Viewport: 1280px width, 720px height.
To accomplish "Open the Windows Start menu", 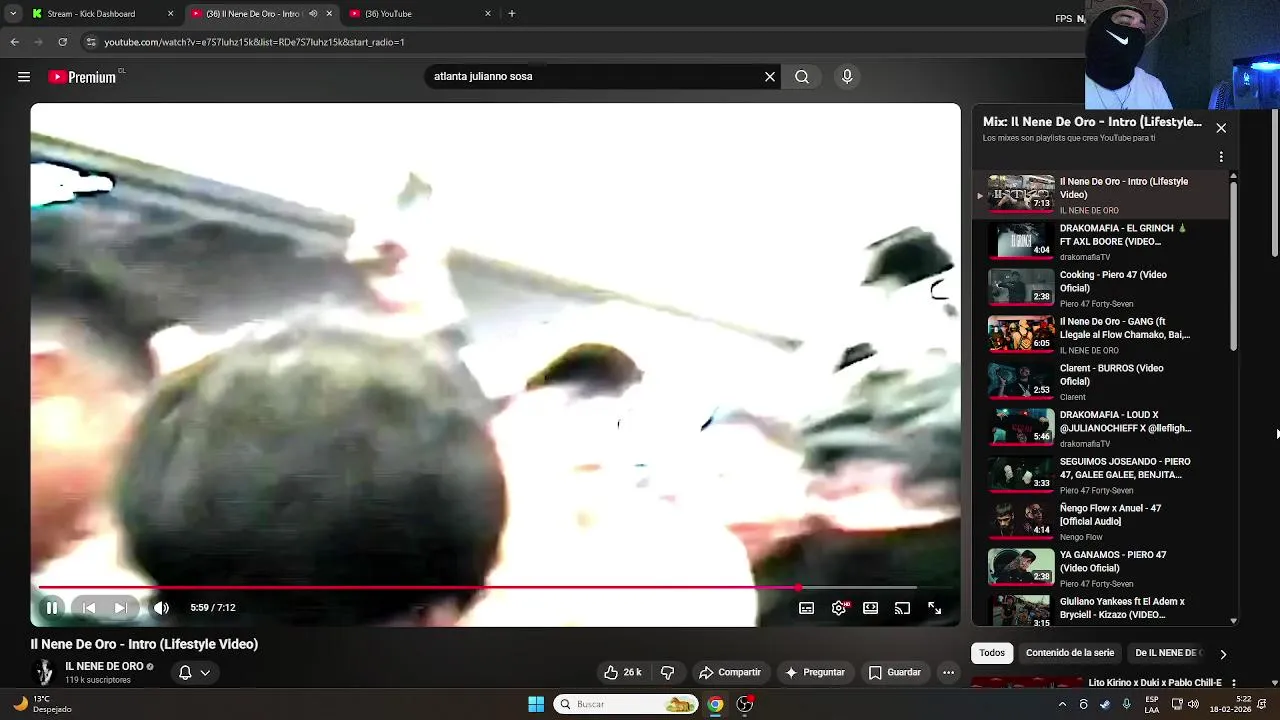I will pos(536,704).
